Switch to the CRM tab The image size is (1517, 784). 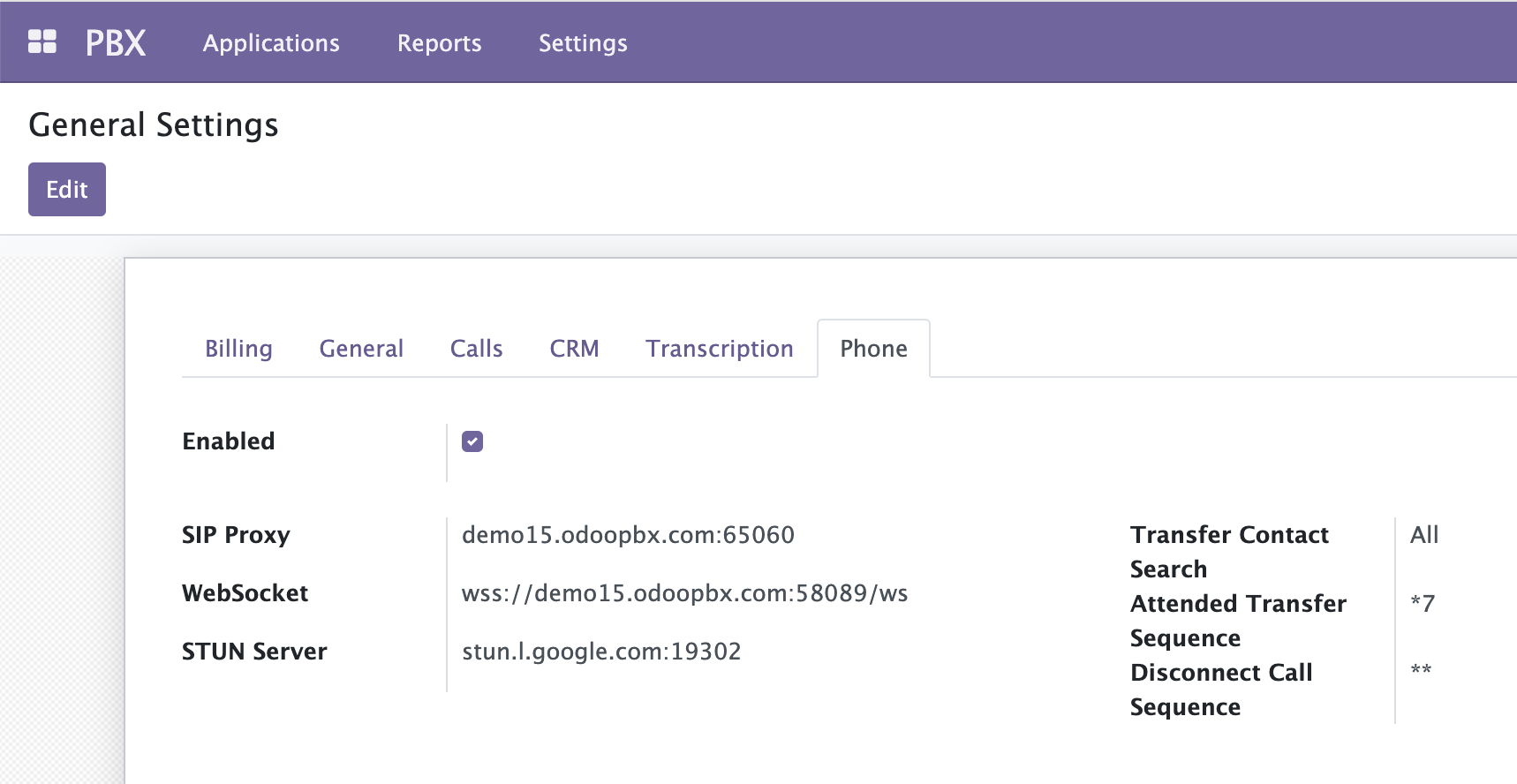pyautogui.click(x=574, y=349)
